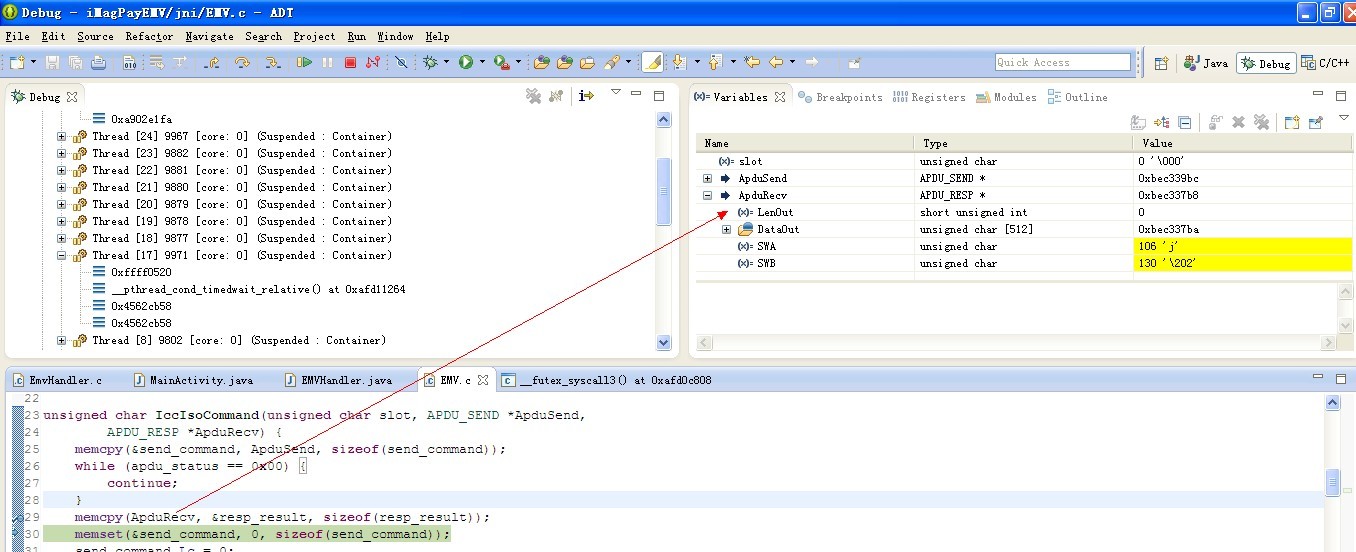
Task: Click the Debug bug launch icon
Action: pyautogui.click(x=429, y=62)
